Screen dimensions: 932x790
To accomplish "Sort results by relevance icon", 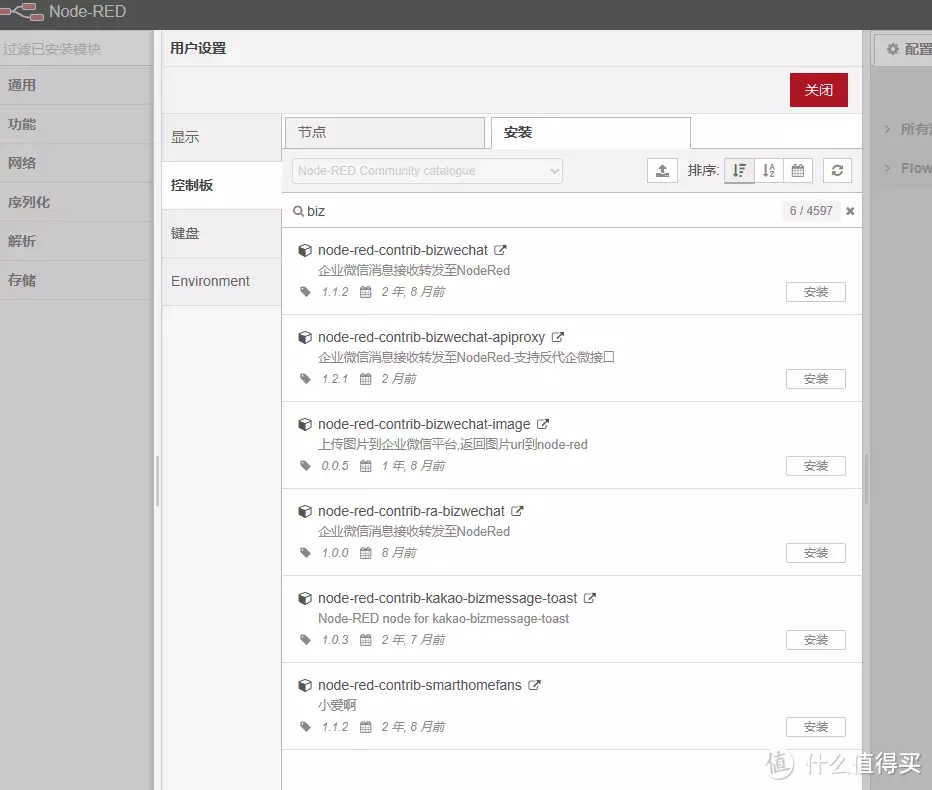I will click(739, 171).
